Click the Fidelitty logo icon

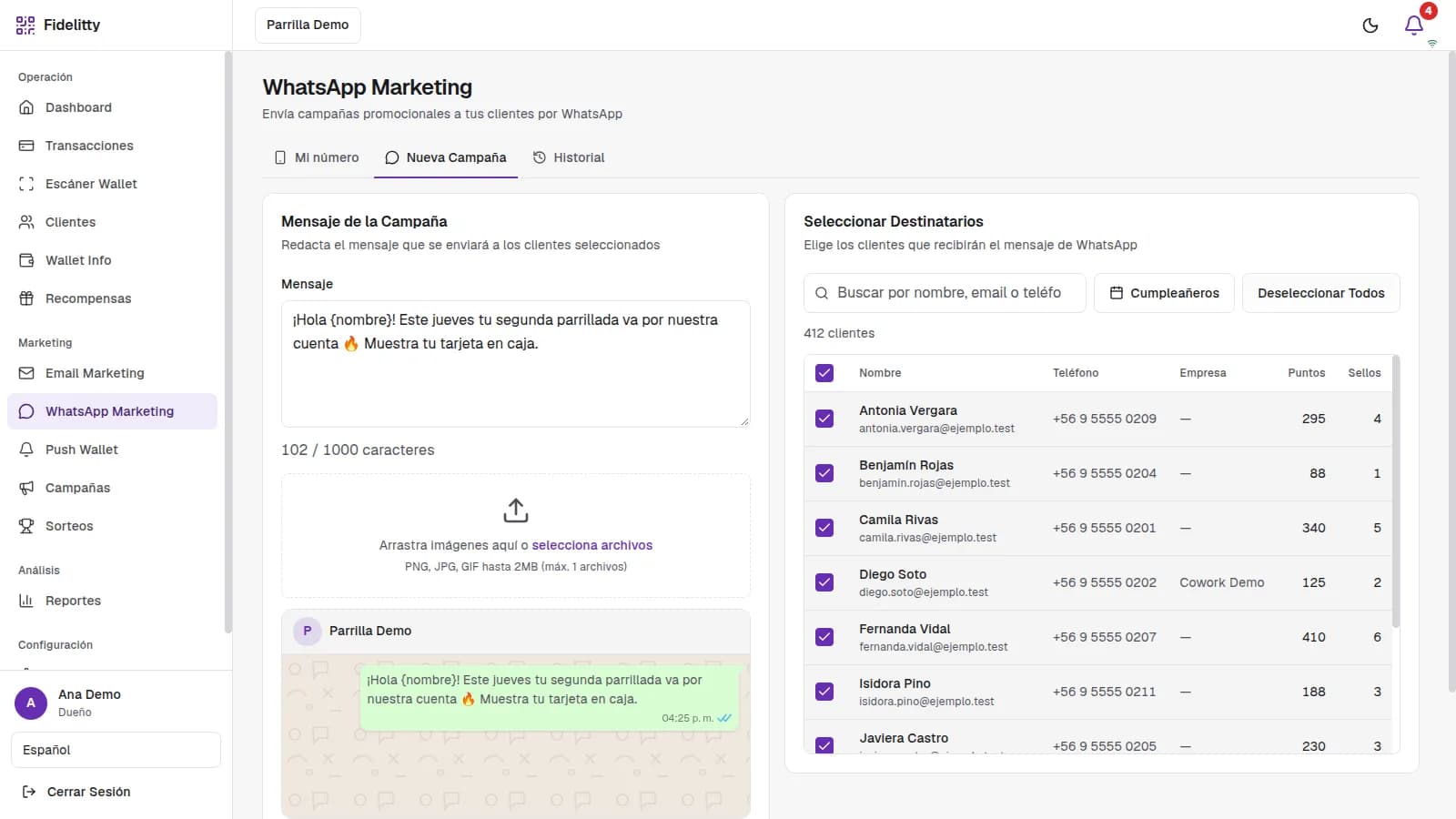(x=25, y=25)
